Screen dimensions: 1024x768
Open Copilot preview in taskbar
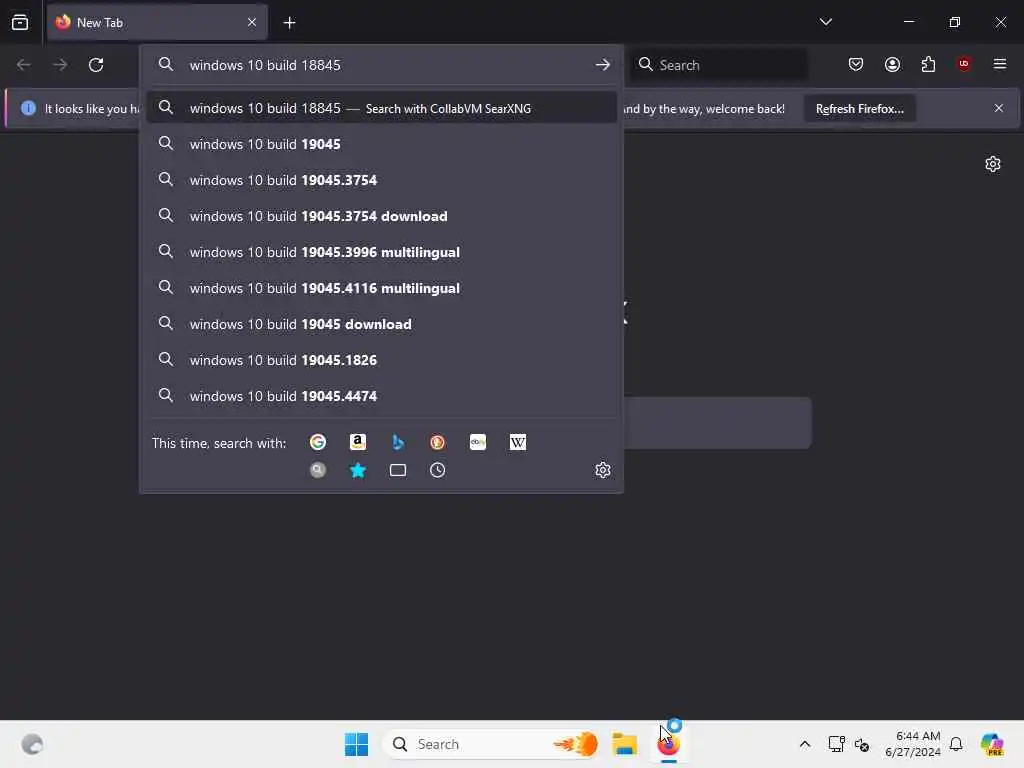point(992,744)
